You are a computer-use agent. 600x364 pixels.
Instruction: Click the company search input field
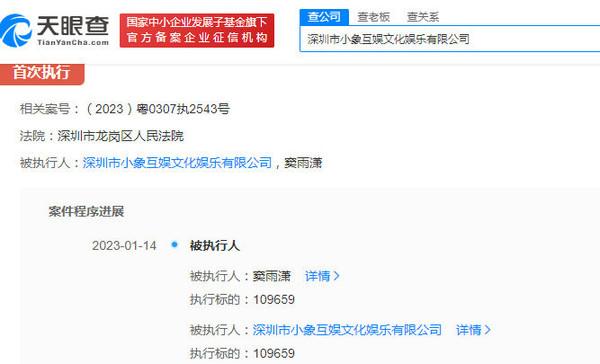pos(450,39)
